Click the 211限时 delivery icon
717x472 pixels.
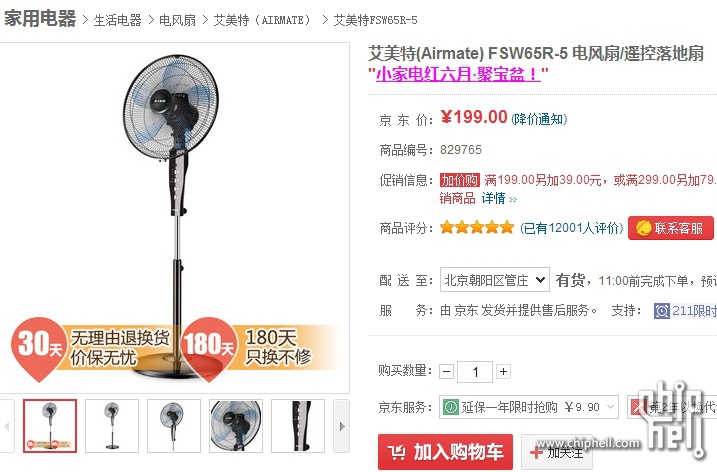[x=662, y=311]
